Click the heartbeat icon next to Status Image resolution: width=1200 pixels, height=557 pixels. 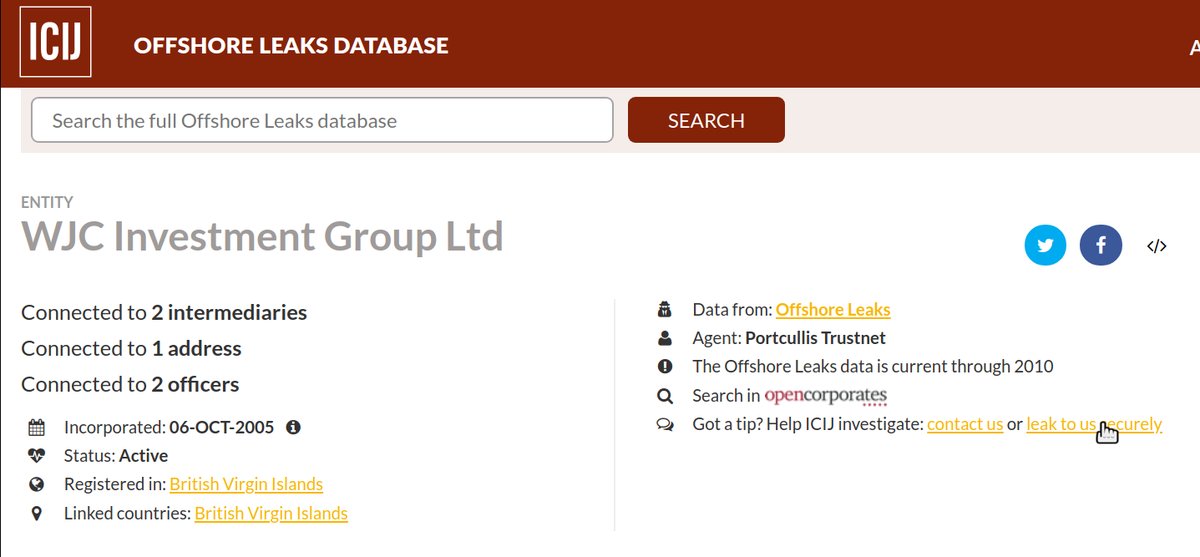(37, 456)
